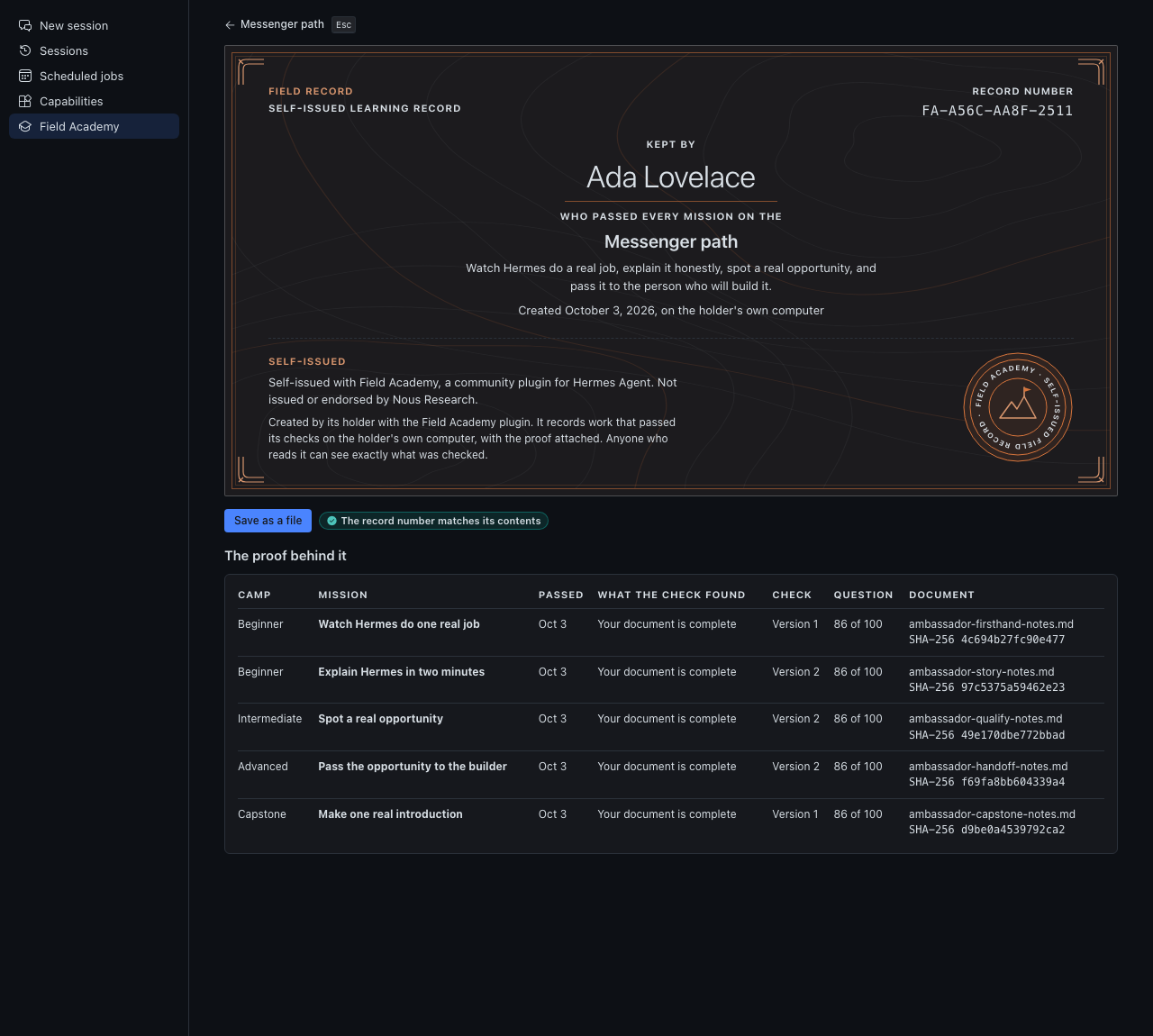Screen dimensions: 1153x1036
Task: Click the Created October 3, 2026 line
Action: (671, 311)
